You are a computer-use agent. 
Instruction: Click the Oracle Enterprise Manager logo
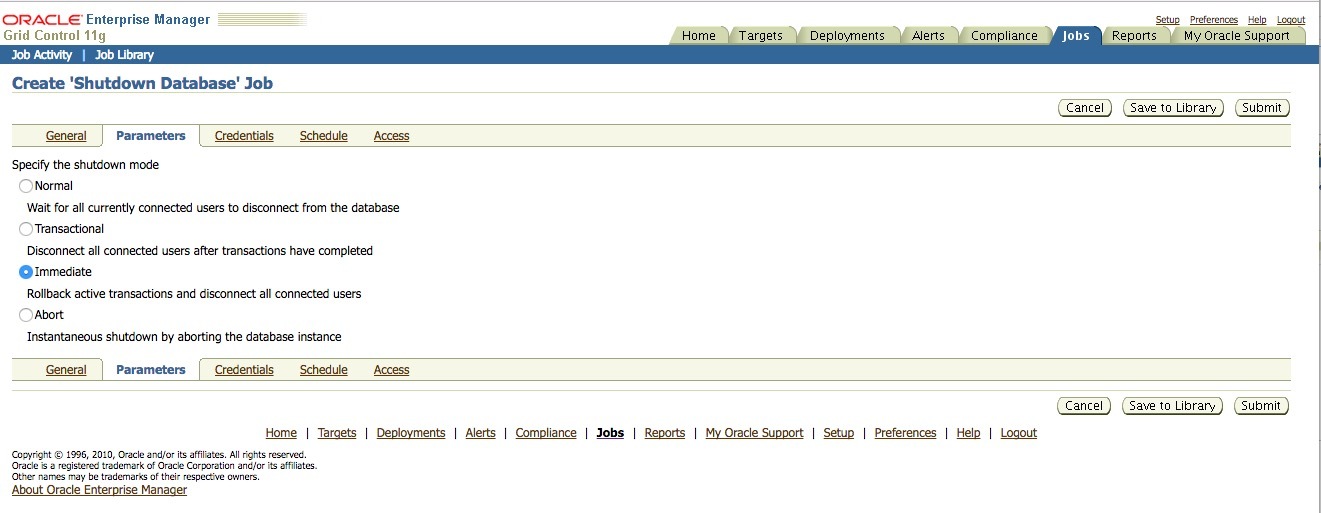tap(107, 27)
